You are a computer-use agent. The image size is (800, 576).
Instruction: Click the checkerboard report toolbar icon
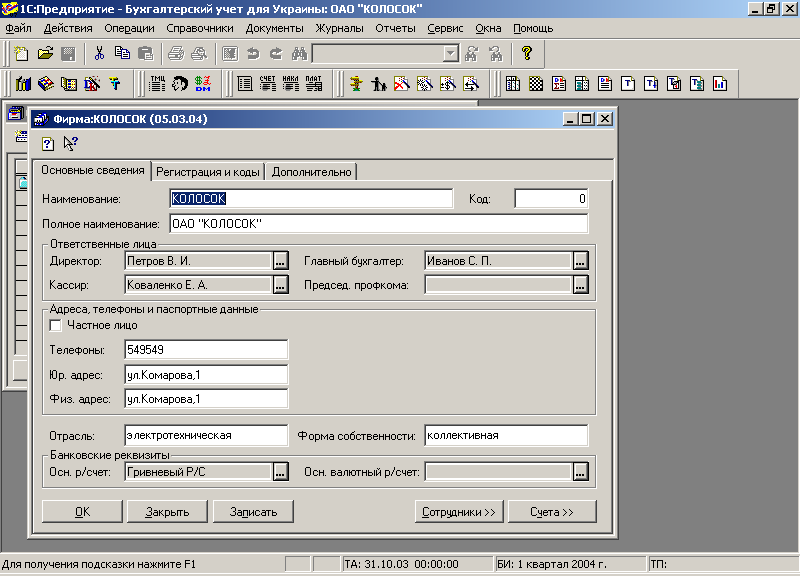536,84
